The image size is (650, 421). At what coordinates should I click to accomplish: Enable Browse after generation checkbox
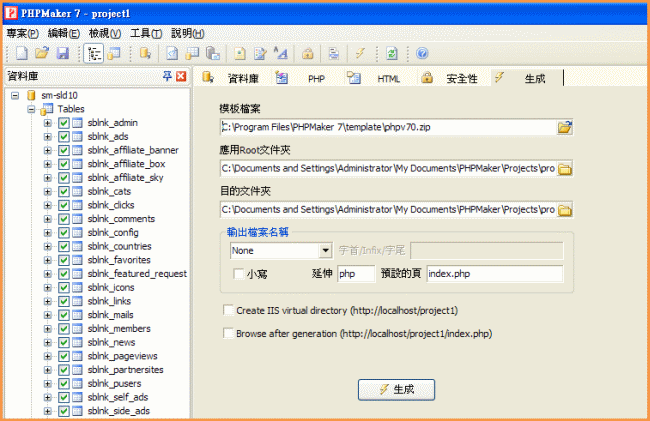[x=228, y=334]
